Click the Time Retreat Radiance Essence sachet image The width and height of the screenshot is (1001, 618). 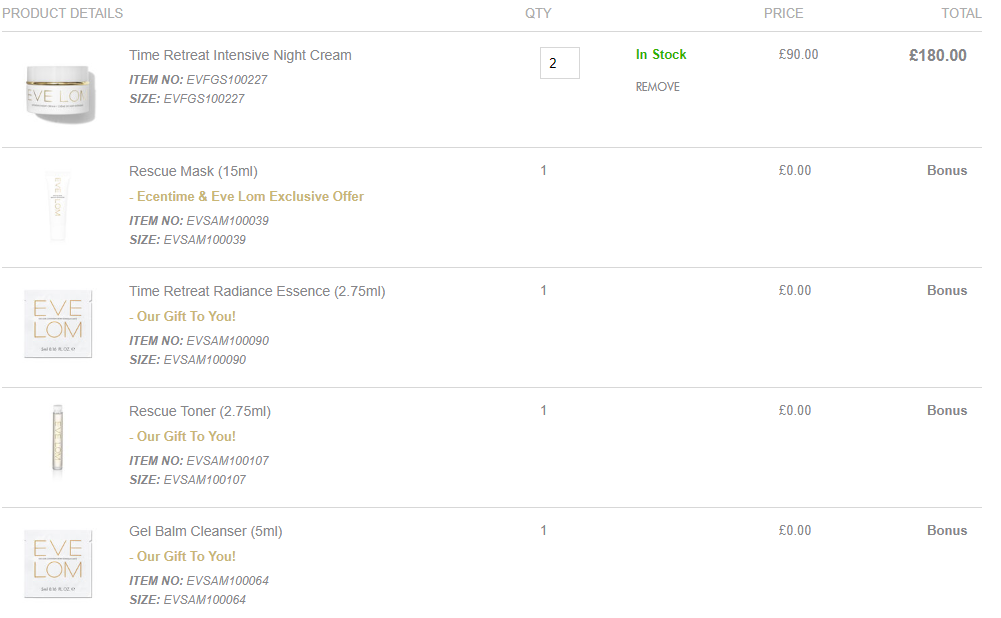(58, 324)
